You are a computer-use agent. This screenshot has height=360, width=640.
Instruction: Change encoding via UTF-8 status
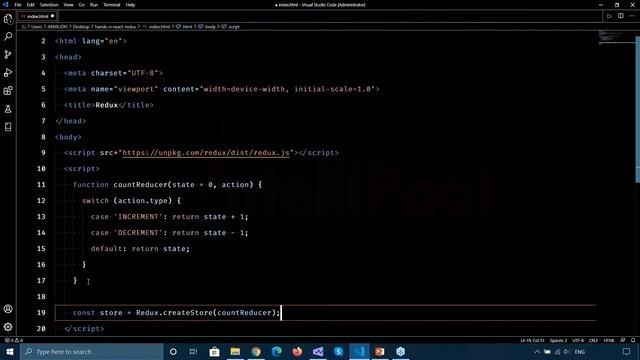[578, 340]
